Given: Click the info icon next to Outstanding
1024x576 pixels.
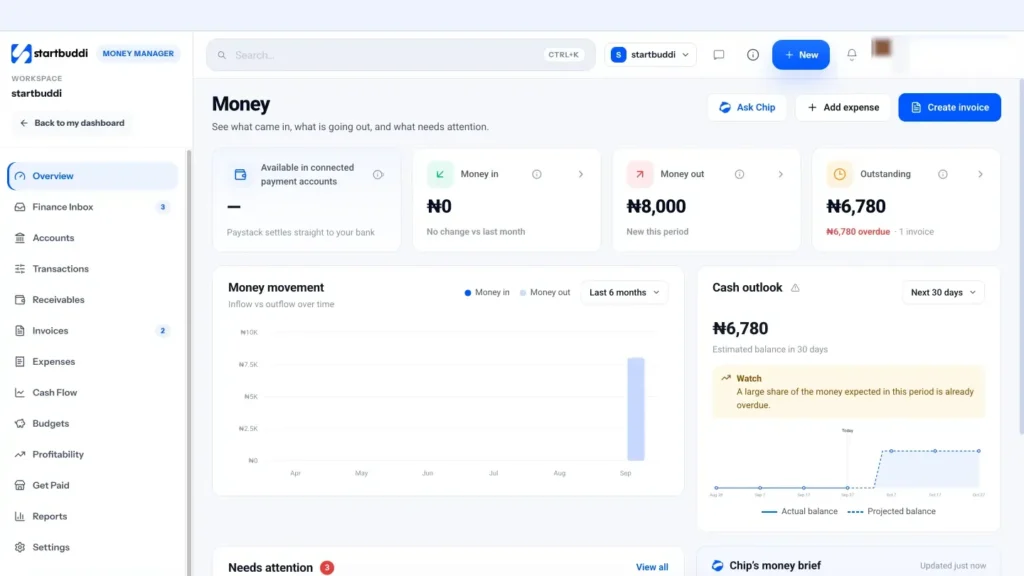Looking at the screenshot, I should click(942, 174).
